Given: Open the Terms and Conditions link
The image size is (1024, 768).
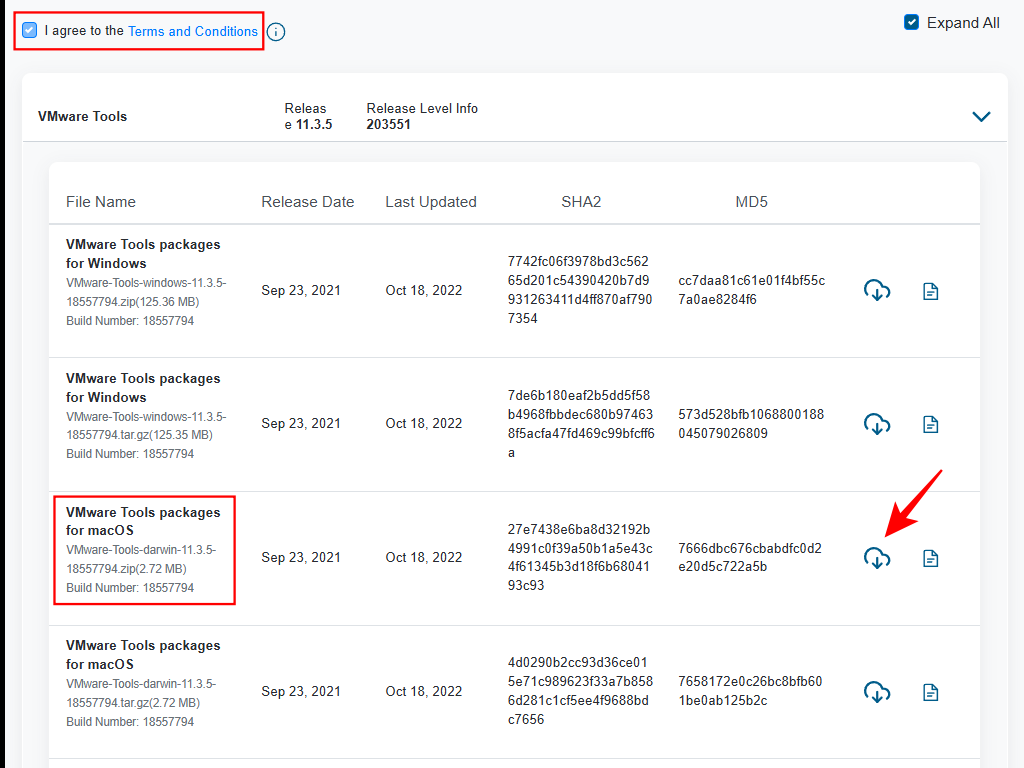Looking at the screenshot, I should coord(192,31).
